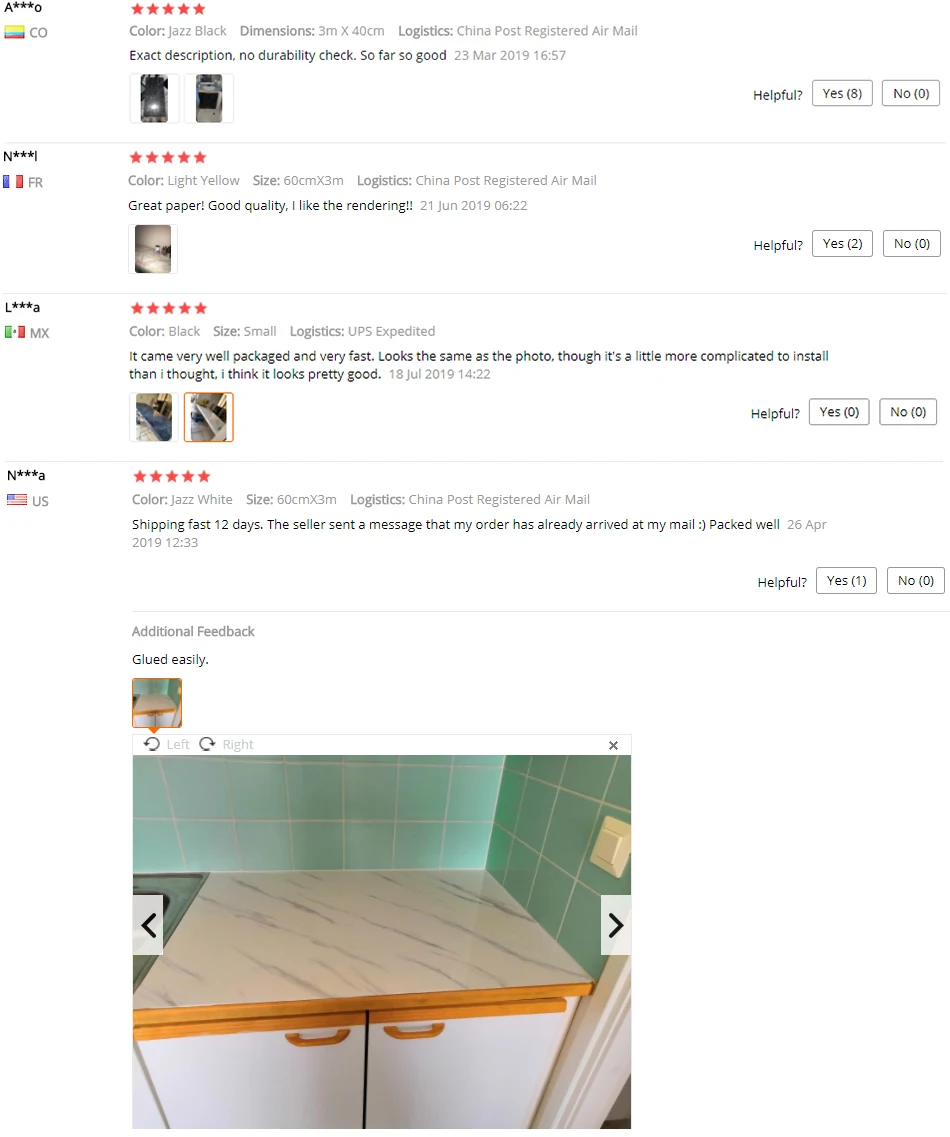Select the Additional Feedback countertop thumbnail
Image resolution: width=950 pixels, height=1137 pixels.
157,703
